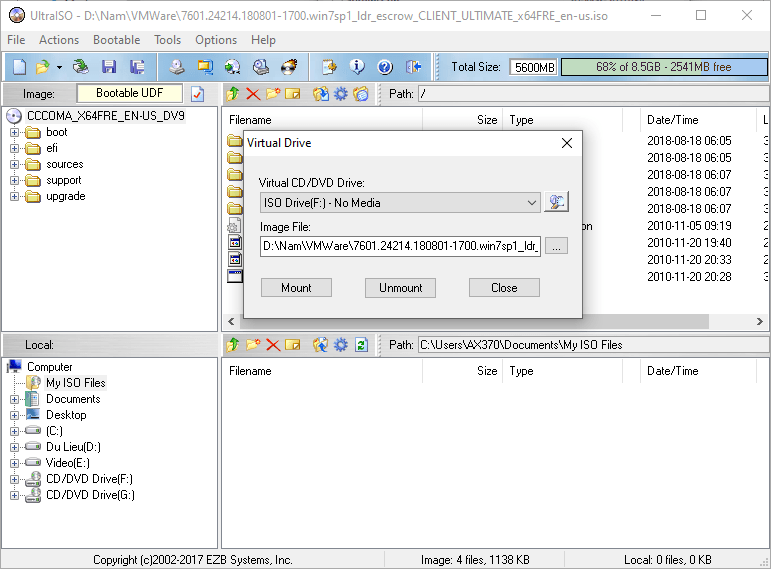Viewport: 771px width, 569px height.
Task: Close the Virtual Drive dialog with X
Action: (567, 143)
